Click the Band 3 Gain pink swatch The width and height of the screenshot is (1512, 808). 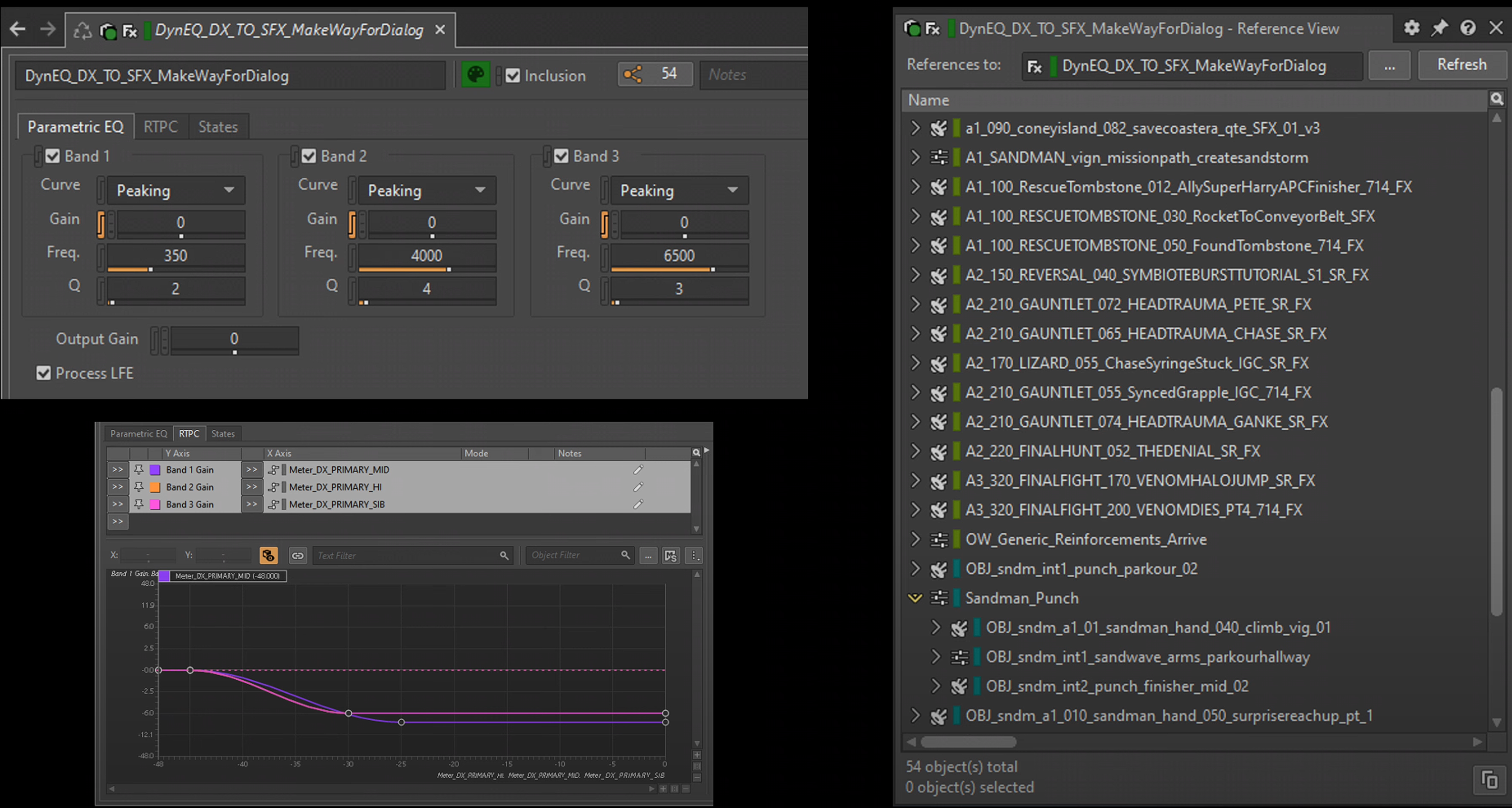click(155, 504)
